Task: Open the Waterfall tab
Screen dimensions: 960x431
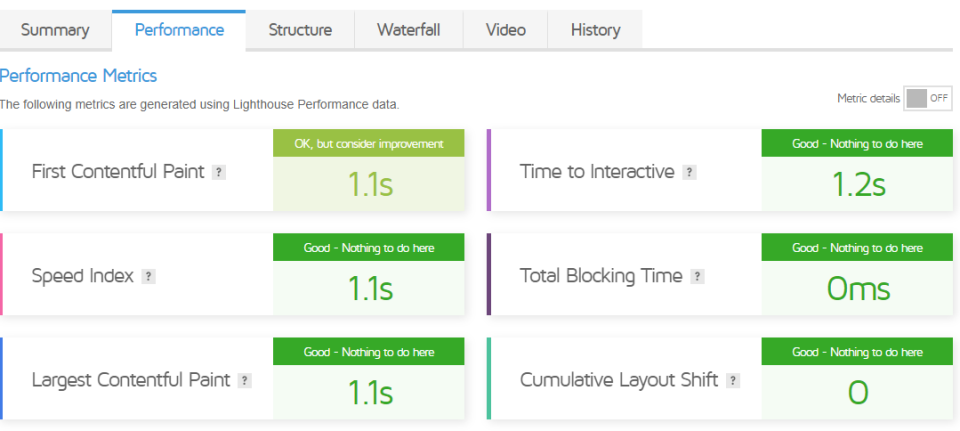Action: [x=408, y=30]
